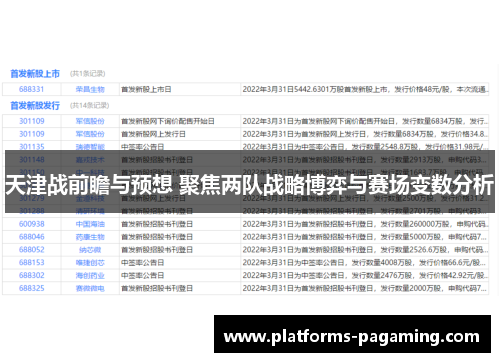Screen dimensions: 500x362
Task: Open the 瑞德智能 company link
Action: pos(90,147)
